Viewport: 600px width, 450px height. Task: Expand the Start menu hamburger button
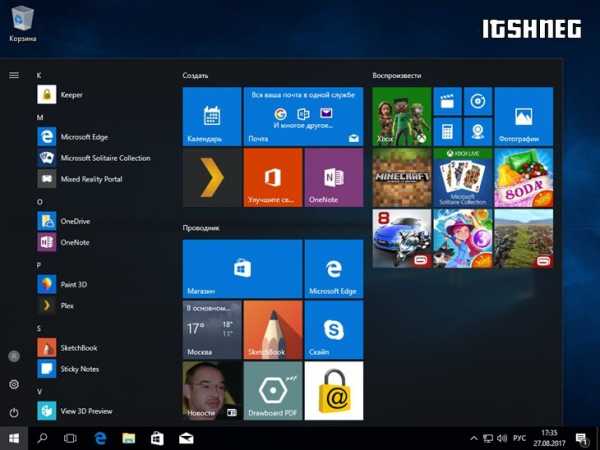point(14,75)
